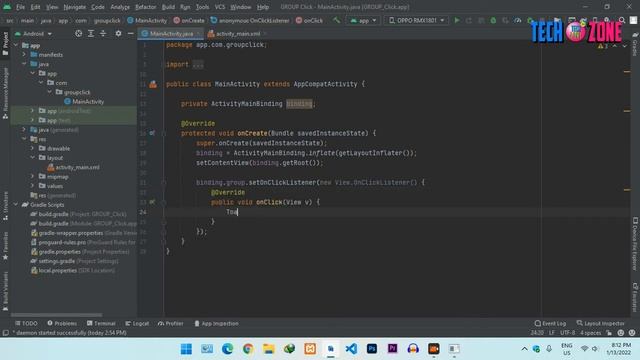The width and height of the screenshot is (640, 360).
Task: Click the Make Project hammer icon
Action: click(336, 20)
